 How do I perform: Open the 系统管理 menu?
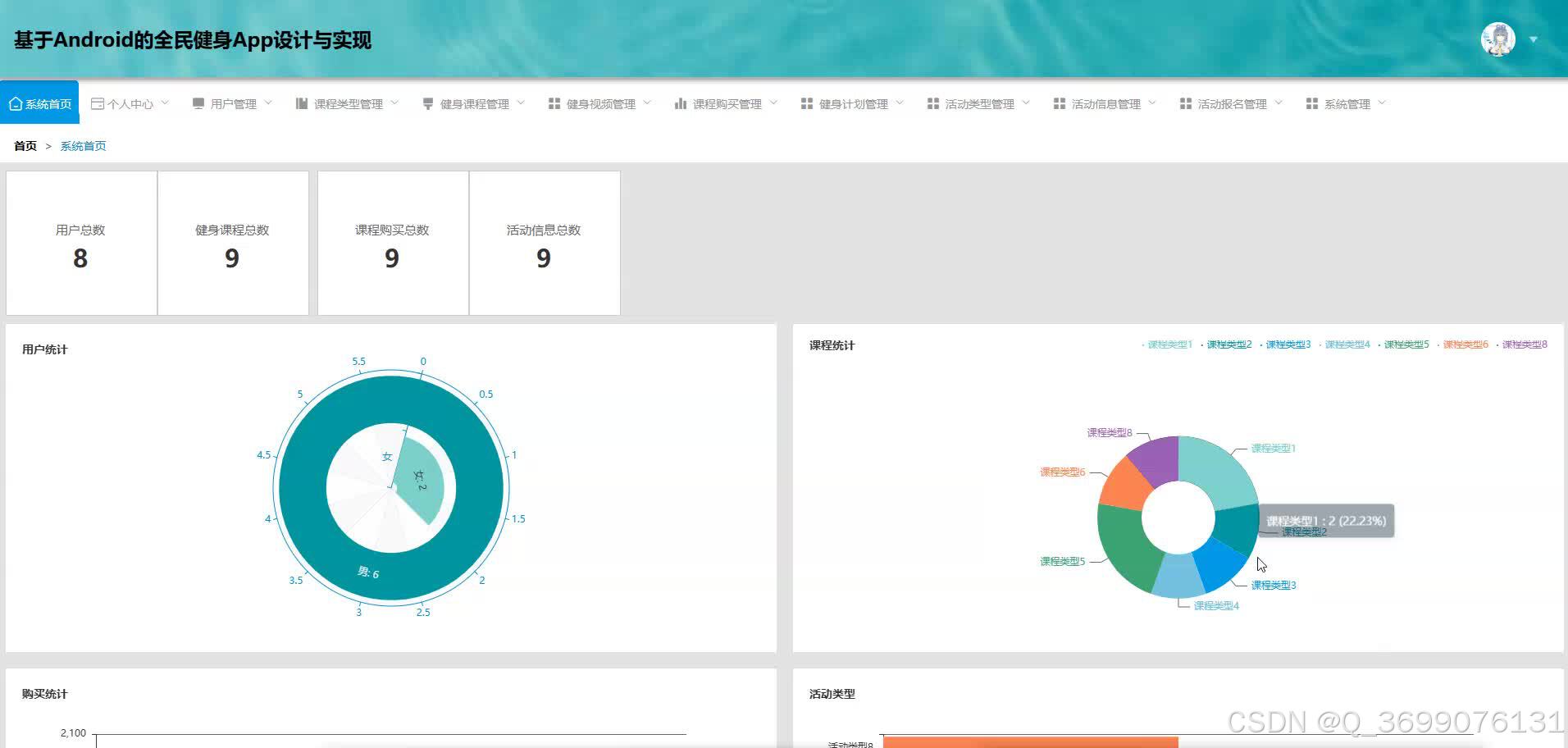click(1347, 103)
